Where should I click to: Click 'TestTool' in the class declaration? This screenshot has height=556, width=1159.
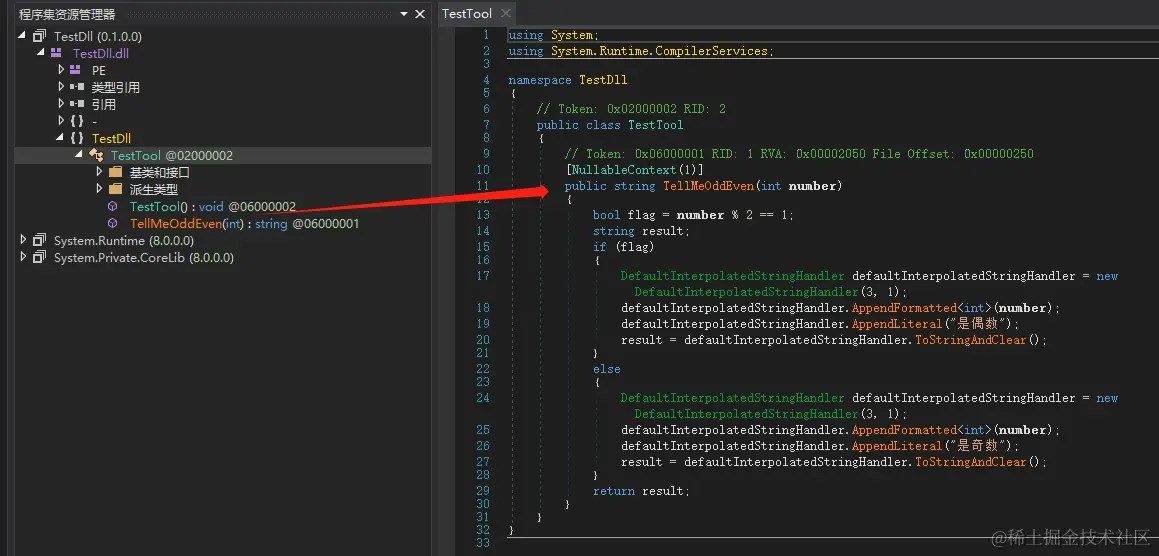point(656,125)
